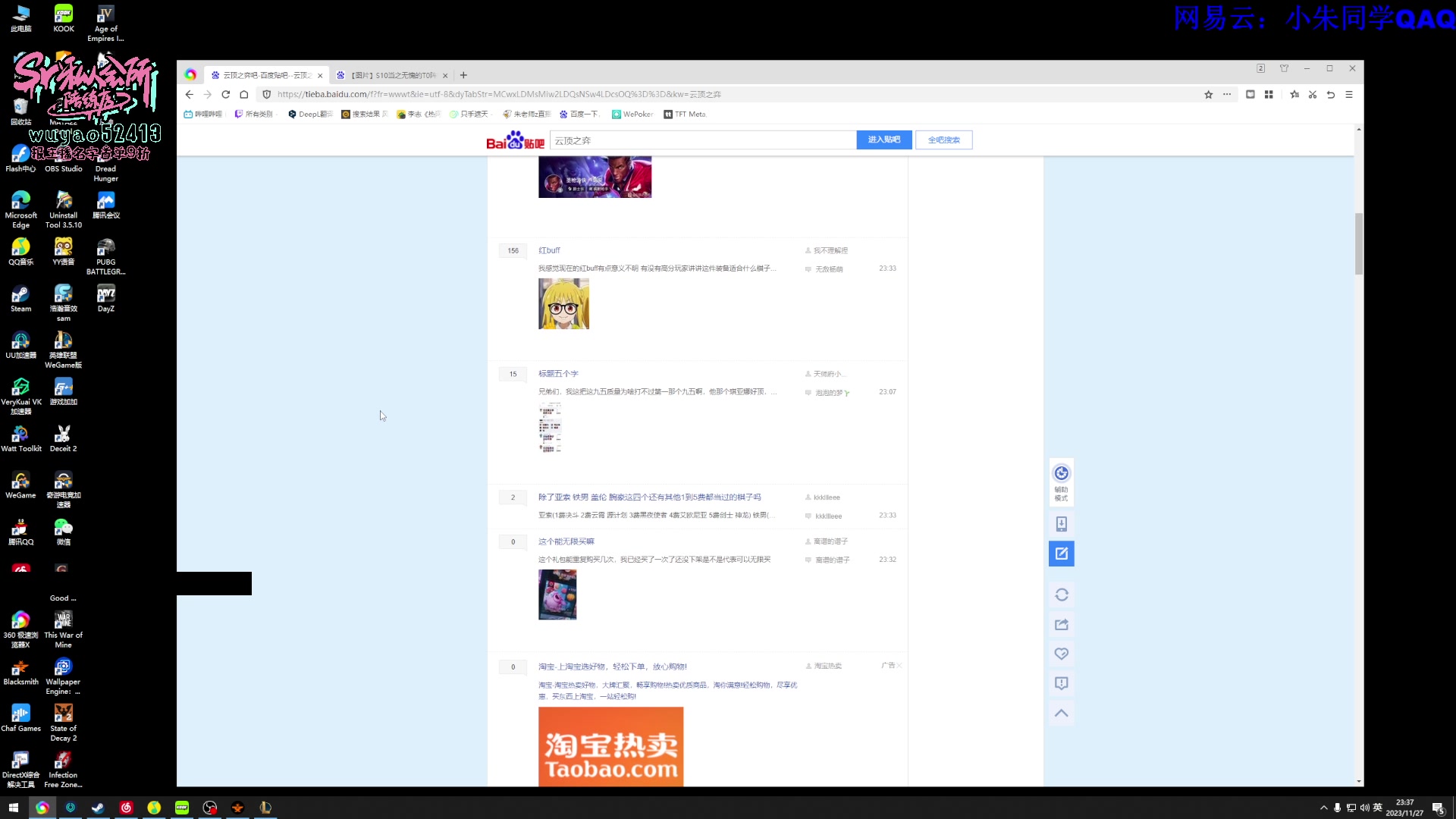1456x819 pixels.
Task: Open the 所有类别 Twitch bookmark
Action: coord(254,115)
